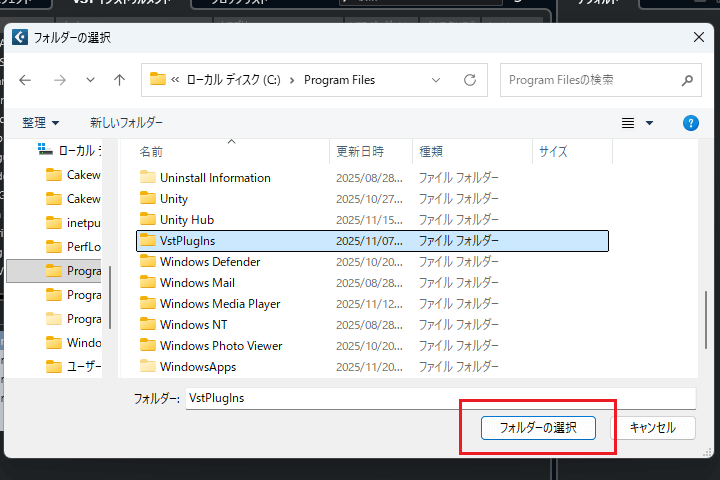Open the 整理 dropdown menu
The image size is (720, 480).
coord(41,123)
